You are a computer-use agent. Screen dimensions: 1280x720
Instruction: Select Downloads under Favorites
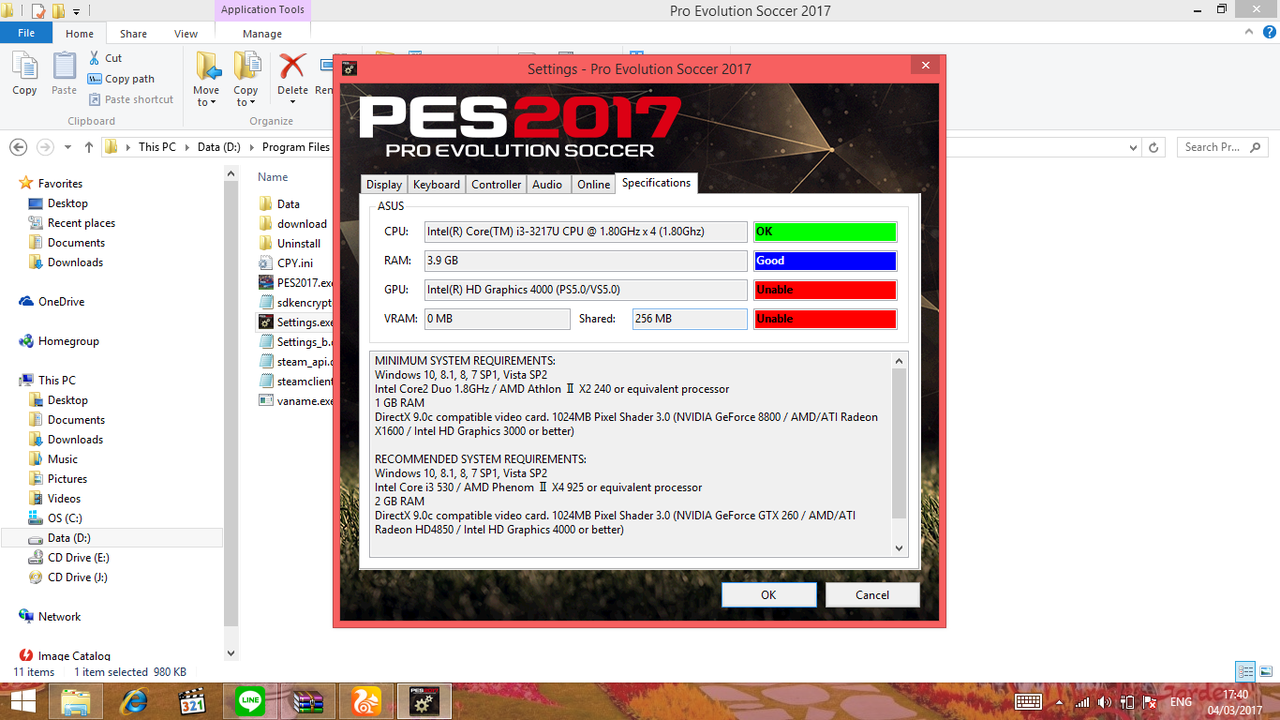(x=75, y=262)
